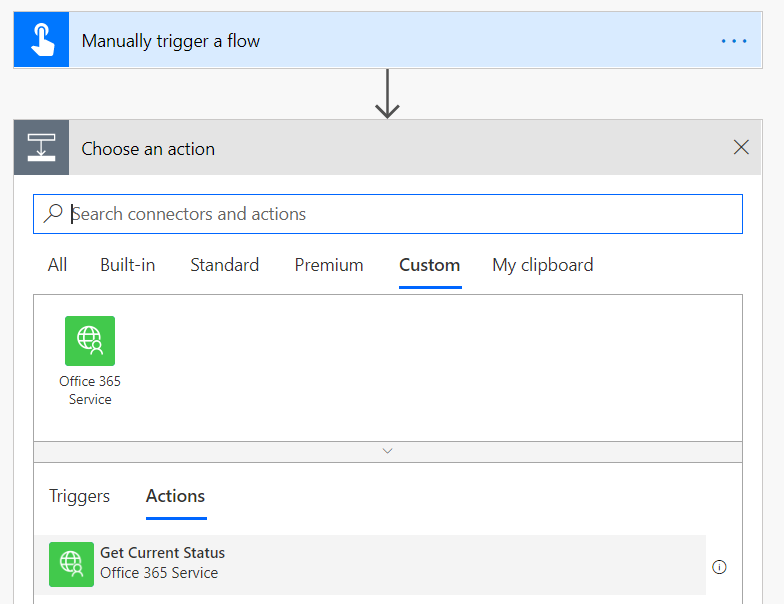Click the Manually trigger a flow title
This screenshot has height=604, width=784.
point(171,41)
